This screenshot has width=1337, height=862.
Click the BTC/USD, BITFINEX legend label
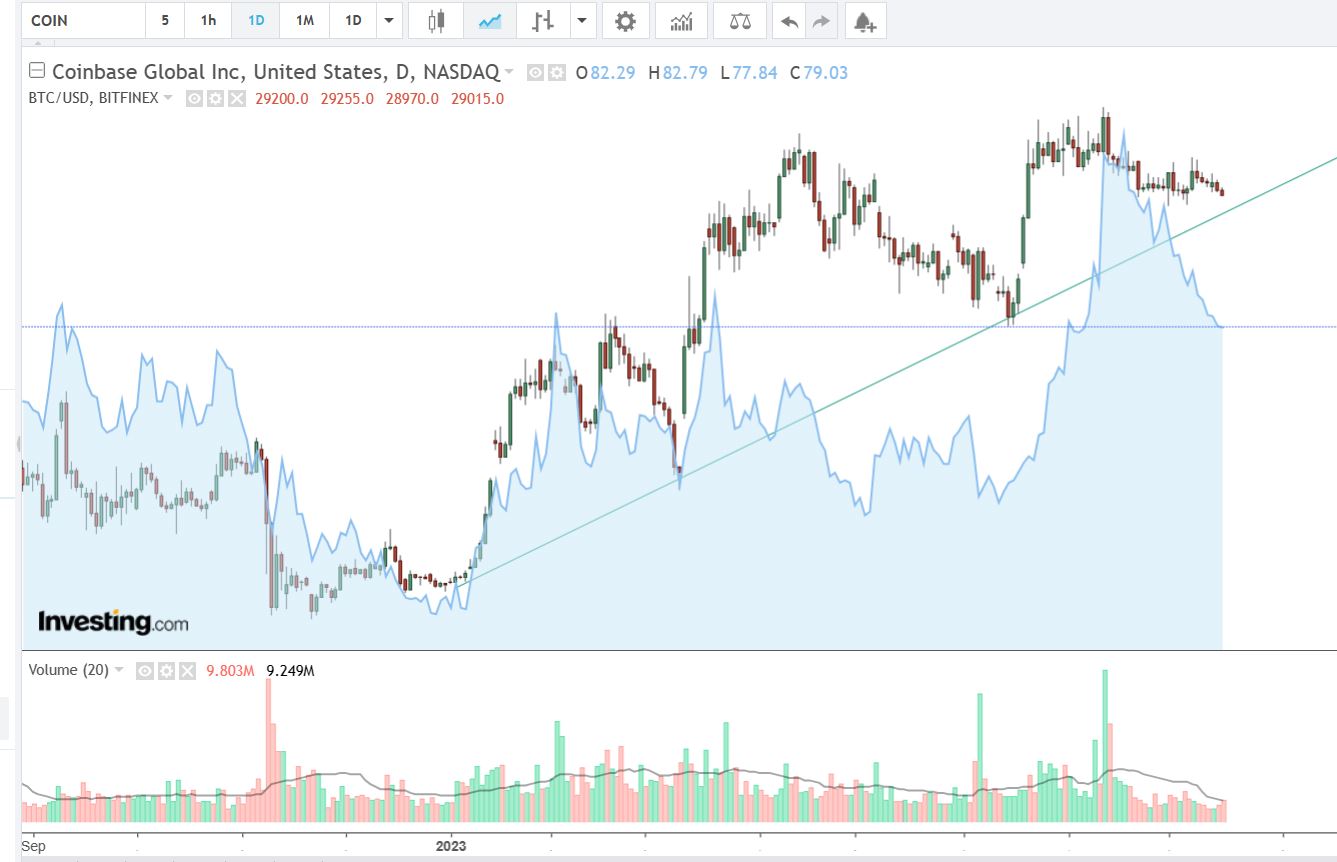point(93,98)
